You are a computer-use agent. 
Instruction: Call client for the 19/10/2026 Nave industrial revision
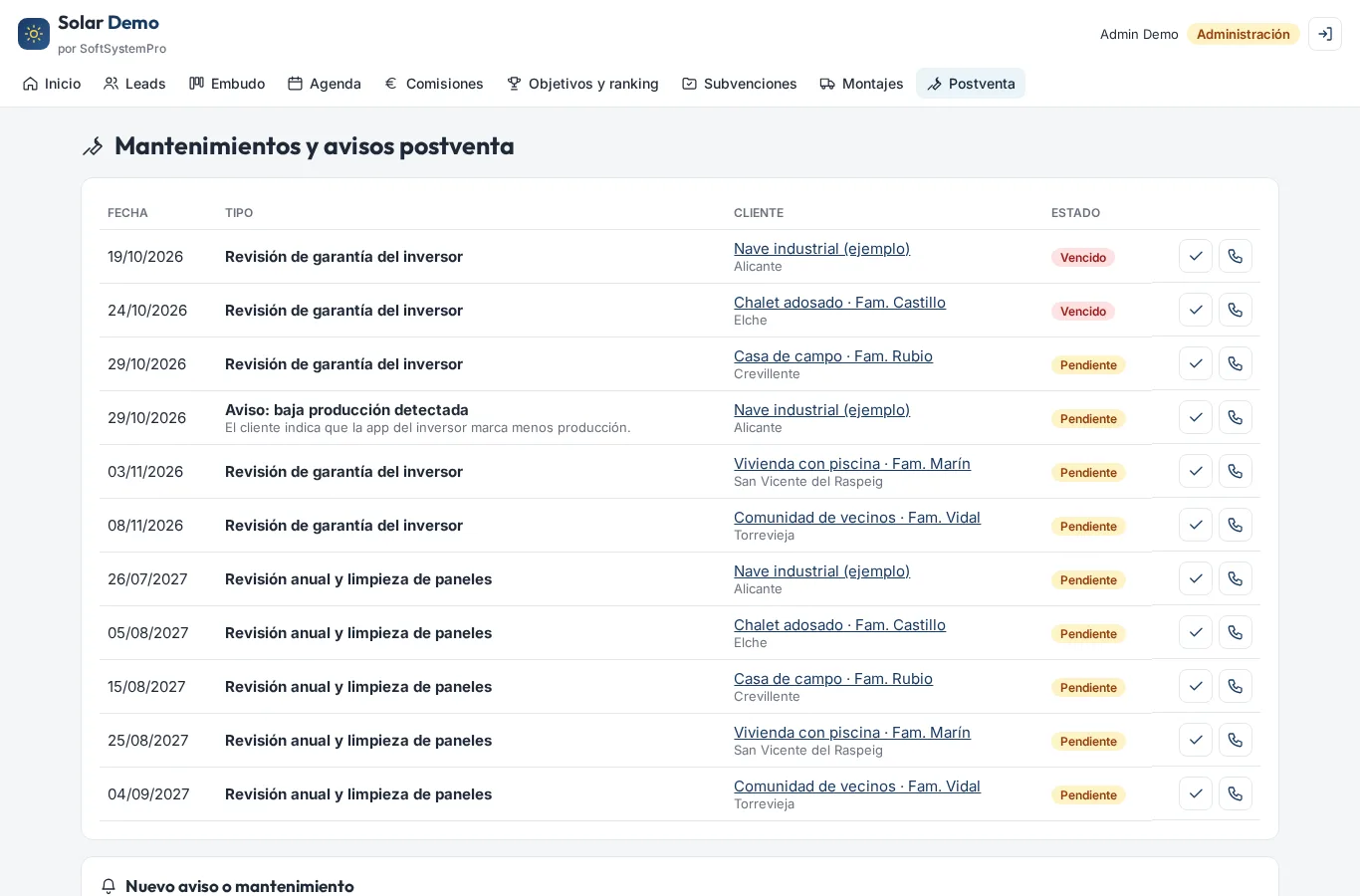coord(1236,256)
